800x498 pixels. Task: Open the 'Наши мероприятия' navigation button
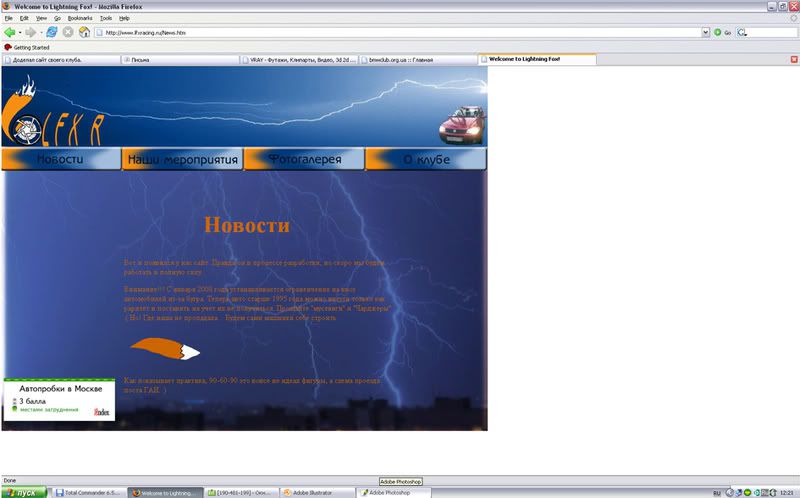coord(183,159)
